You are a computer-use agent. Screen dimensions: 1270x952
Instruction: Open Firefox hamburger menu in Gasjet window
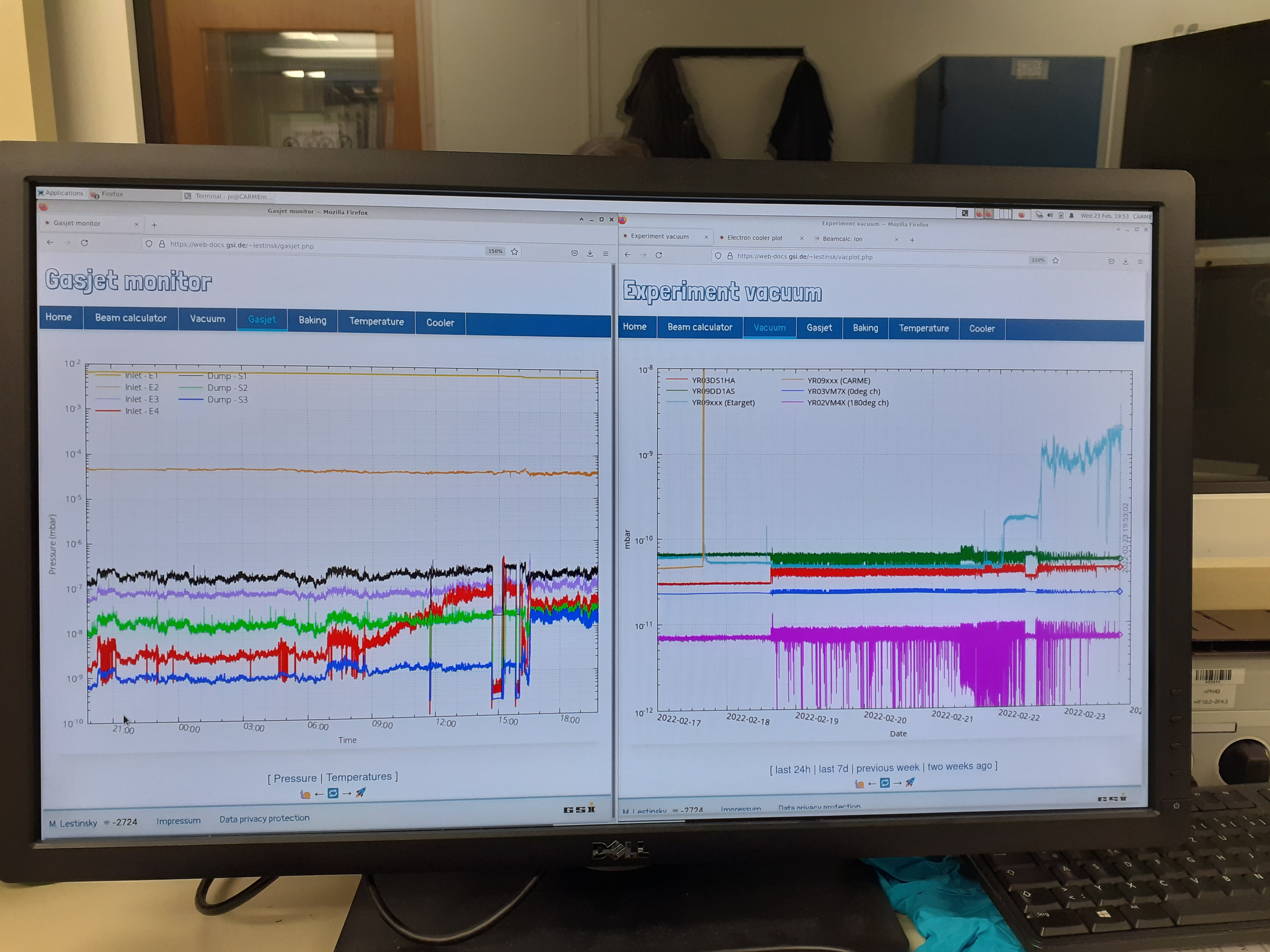(x=605, y=253)
